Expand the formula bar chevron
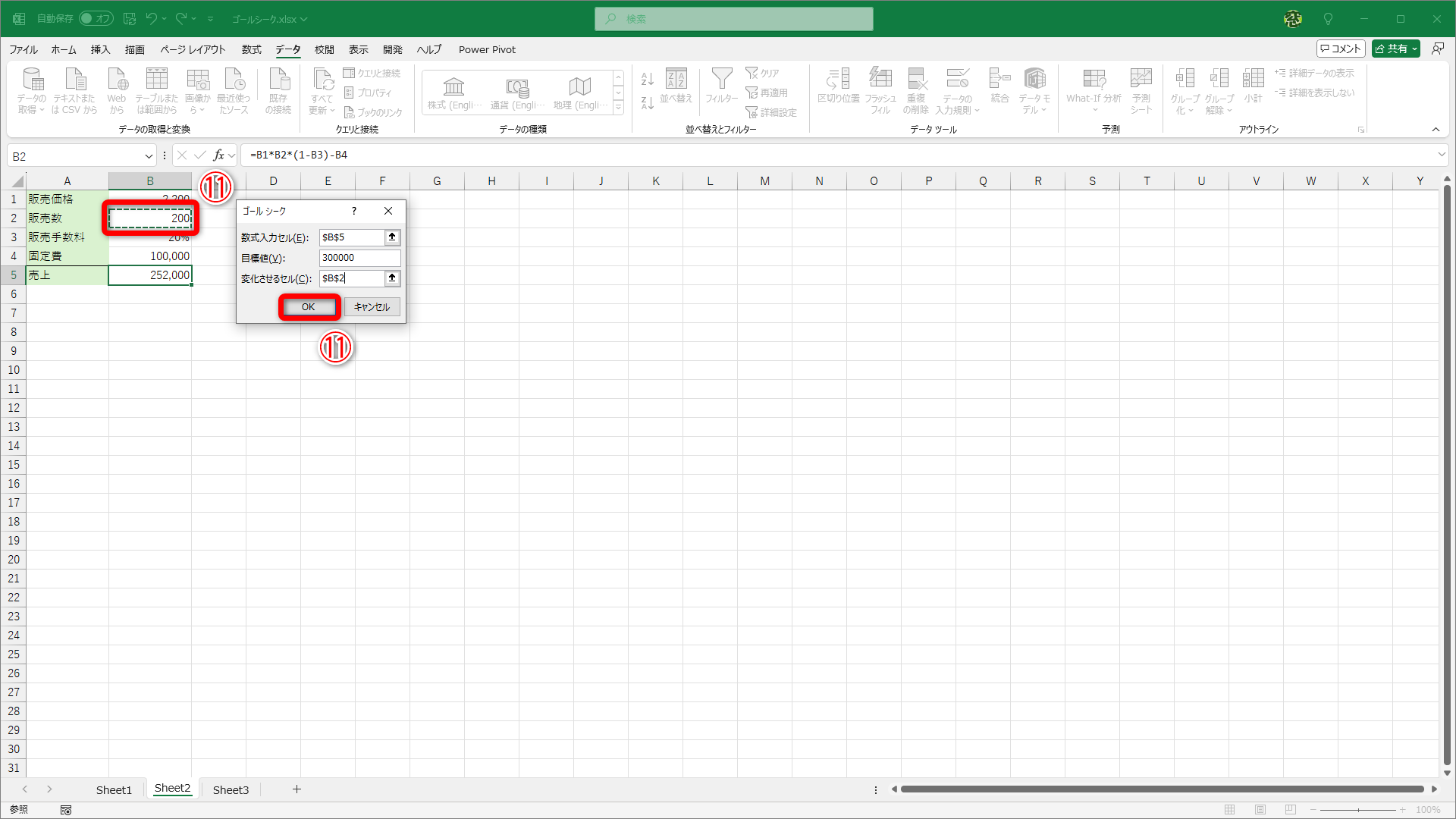The image size is (1456, 819). [x=1441, y=155]
